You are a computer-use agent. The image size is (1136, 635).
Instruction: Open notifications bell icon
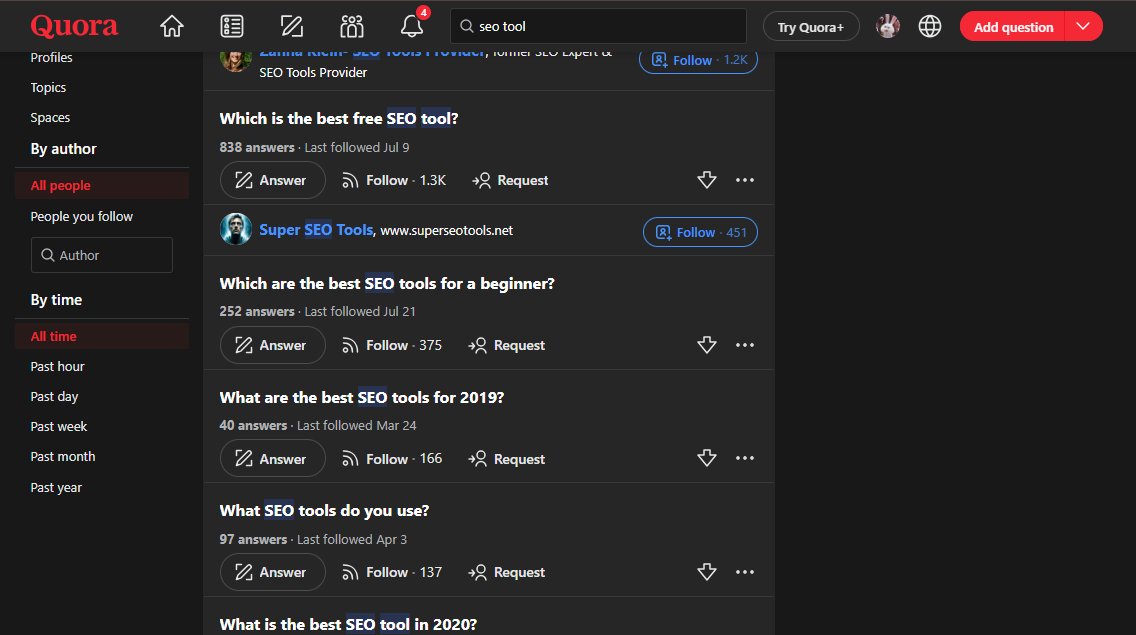[412, 26]
